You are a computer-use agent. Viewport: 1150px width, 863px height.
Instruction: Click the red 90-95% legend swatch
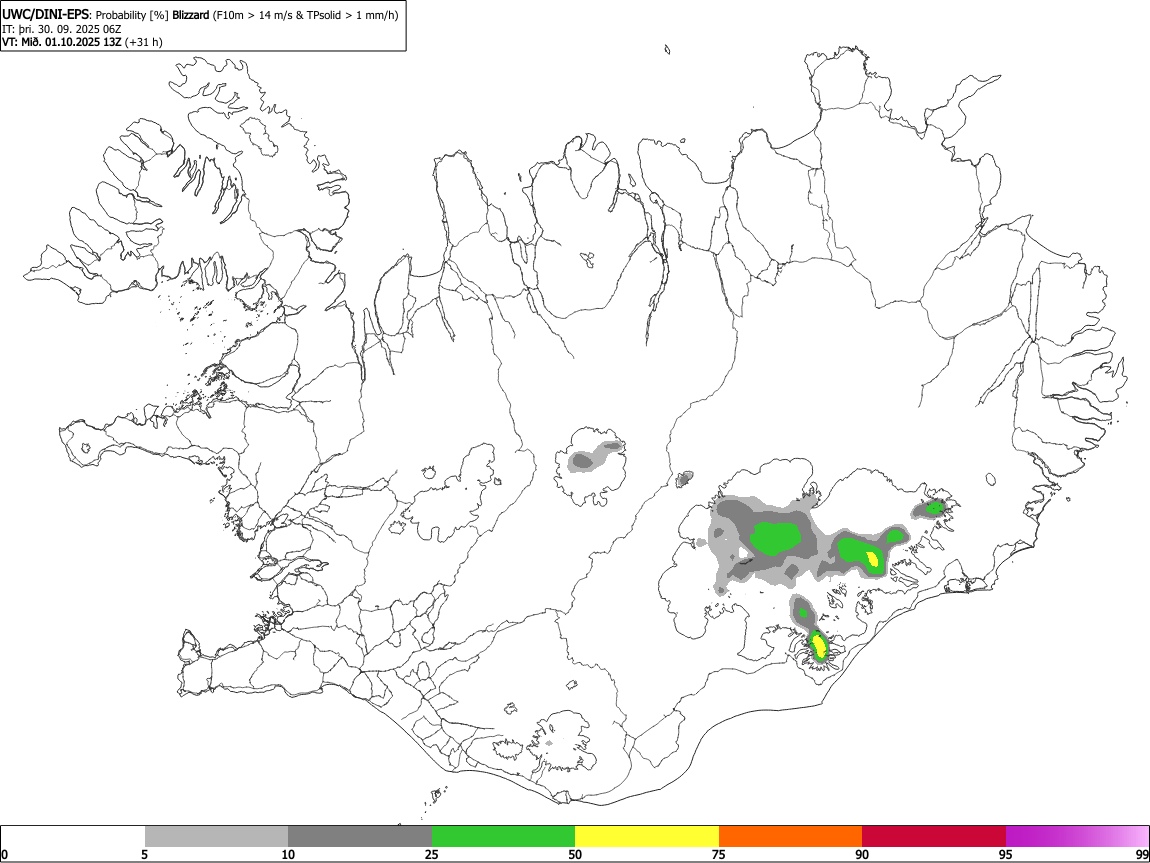[934, 837]
